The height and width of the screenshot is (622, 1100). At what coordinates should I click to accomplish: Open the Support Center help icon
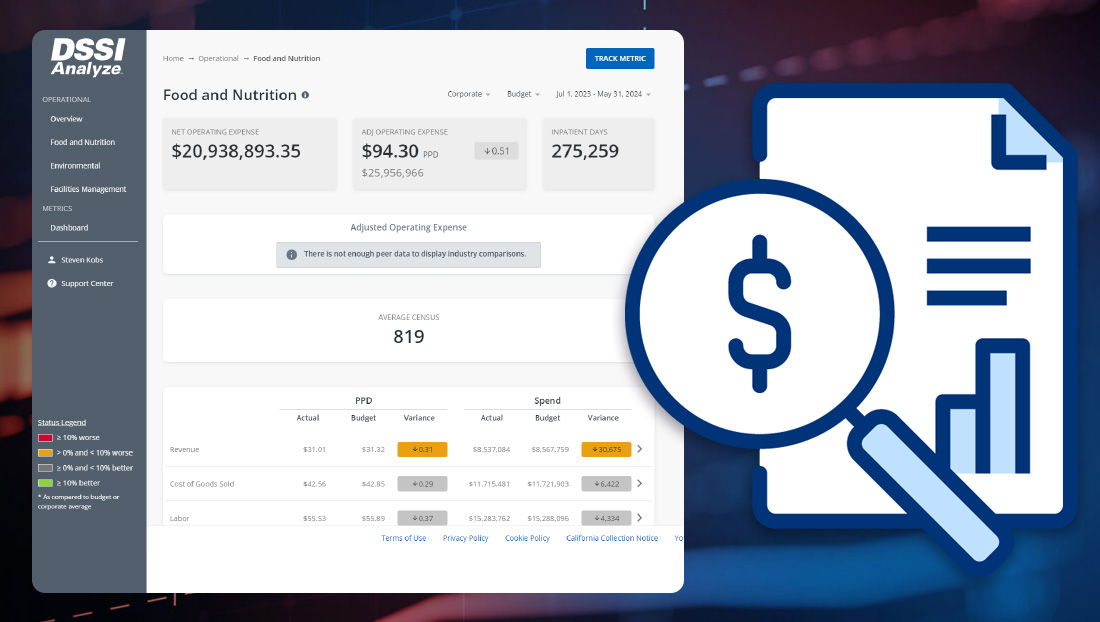[52, 284]
